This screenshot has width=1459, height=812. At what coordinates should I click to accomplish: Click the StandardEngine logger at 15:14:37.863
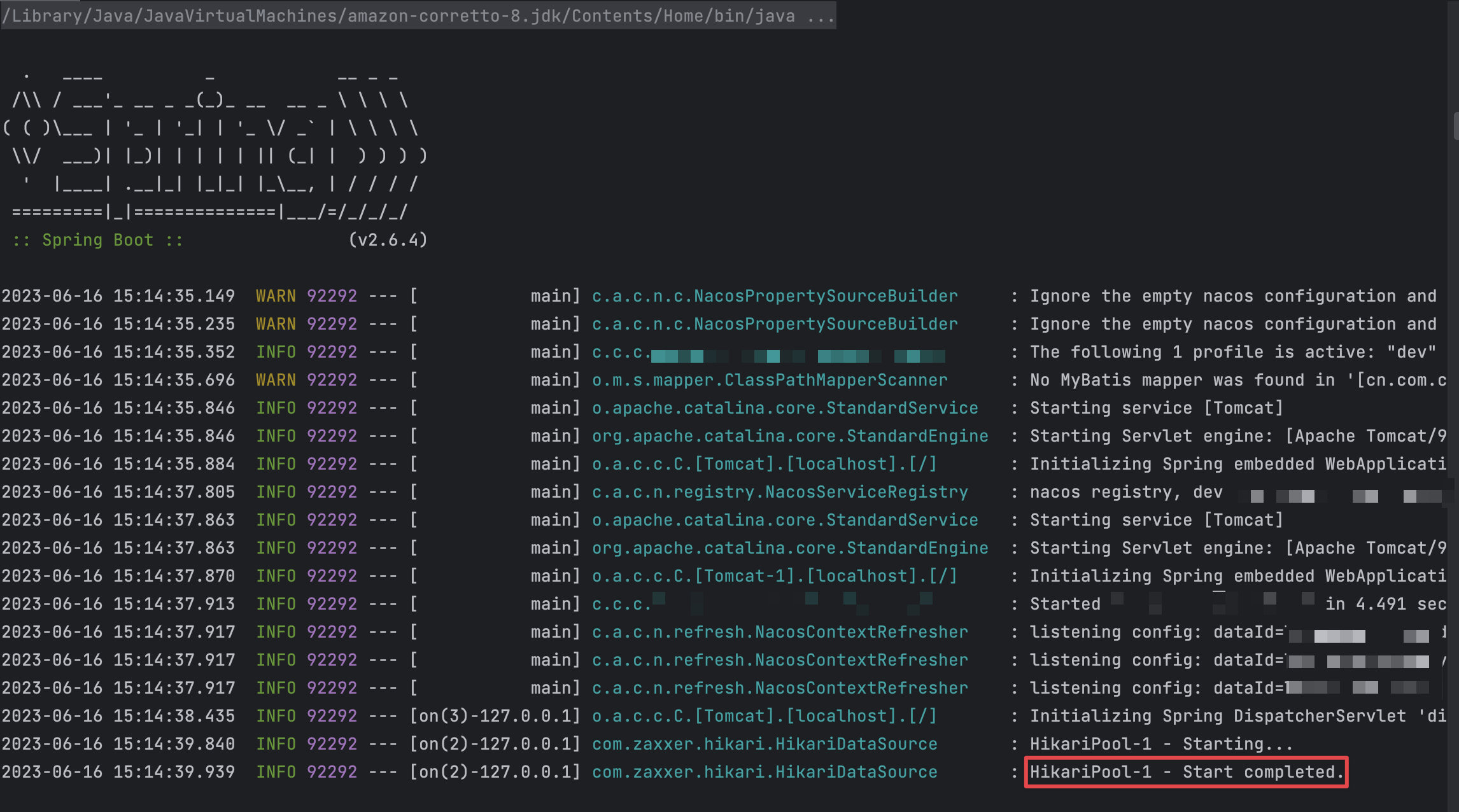(789, 548)
